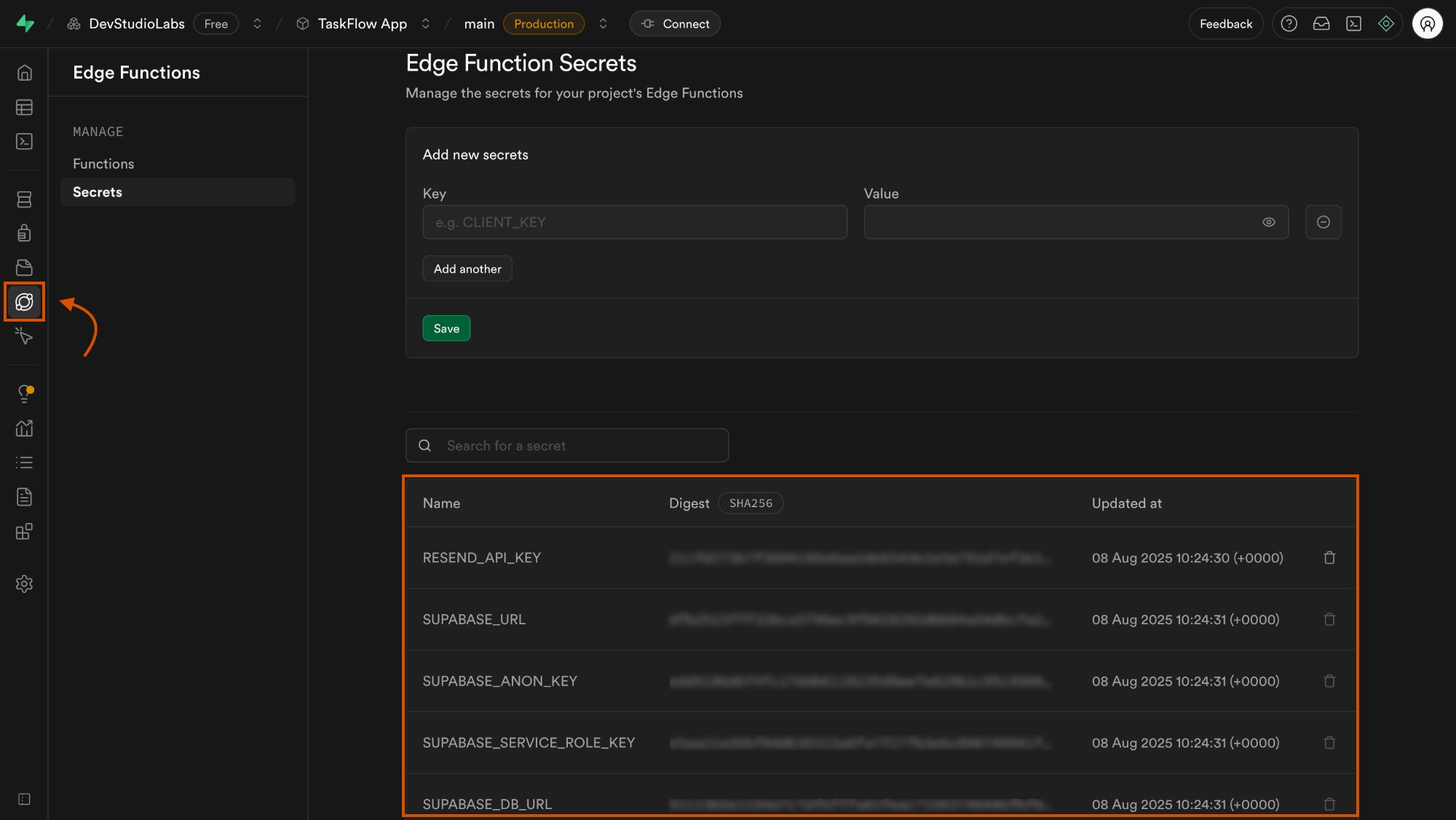Screen dimensions: 1456x820
Task: Reveal the secret Value with eye toggle
Action: [x=1269, y=222]
